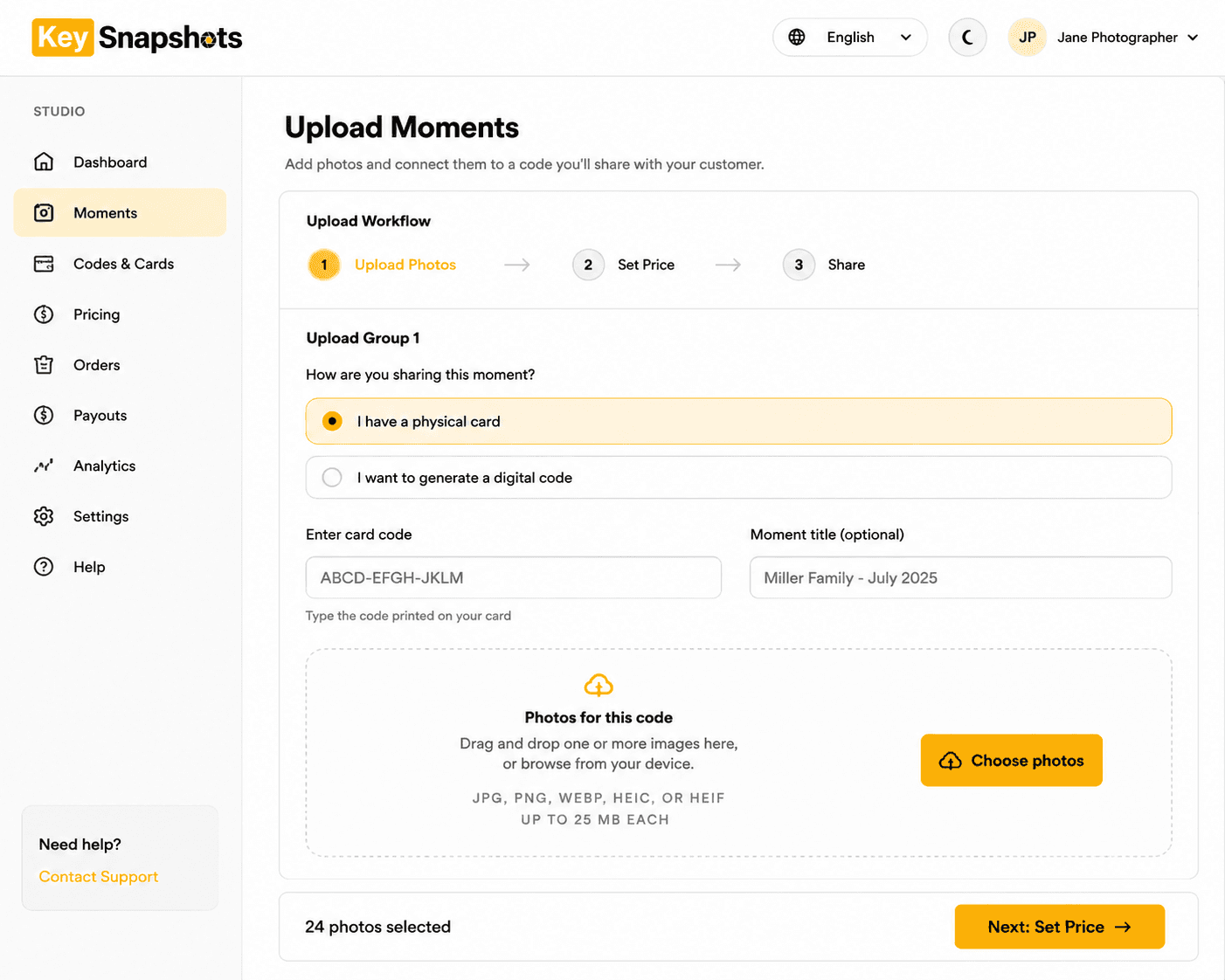
Task: Click the Payouts dollar icon
Action: [x=44, y=415]
